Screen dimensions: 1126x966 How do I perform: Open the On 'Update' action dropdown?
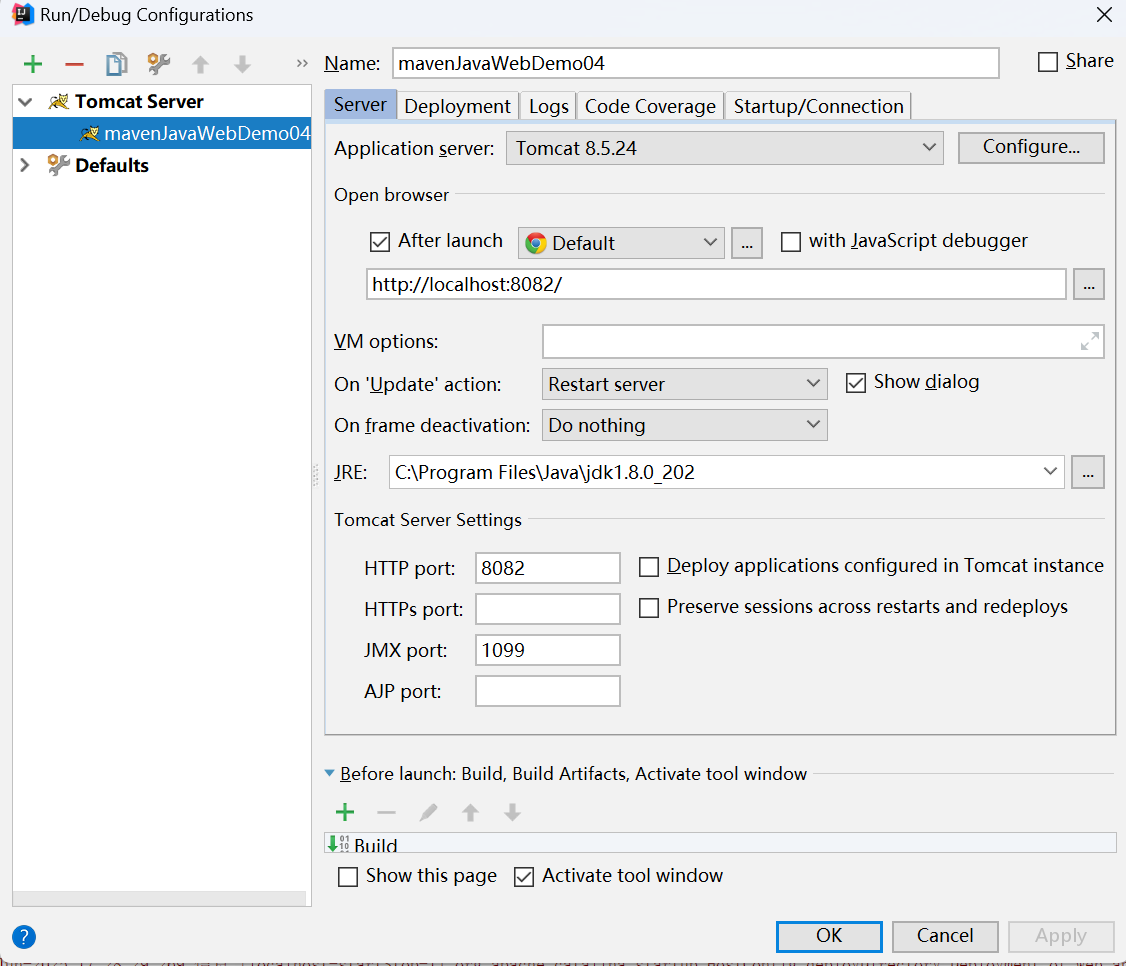(x=684, y=384)
